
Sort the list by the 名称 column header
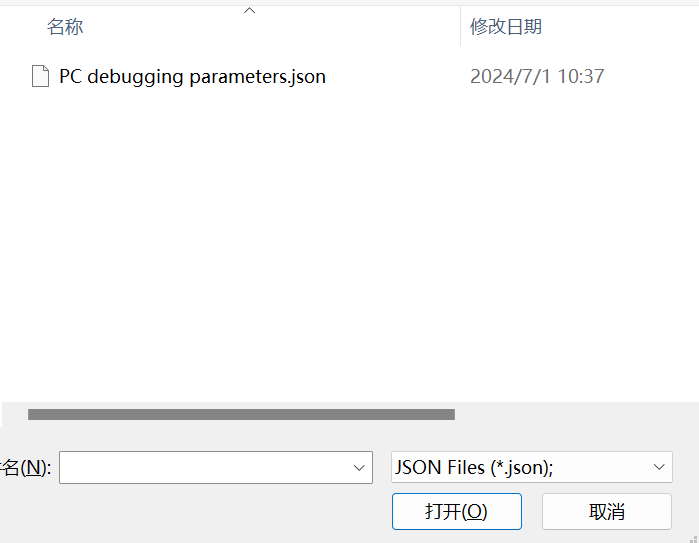(x=65, y=27)
